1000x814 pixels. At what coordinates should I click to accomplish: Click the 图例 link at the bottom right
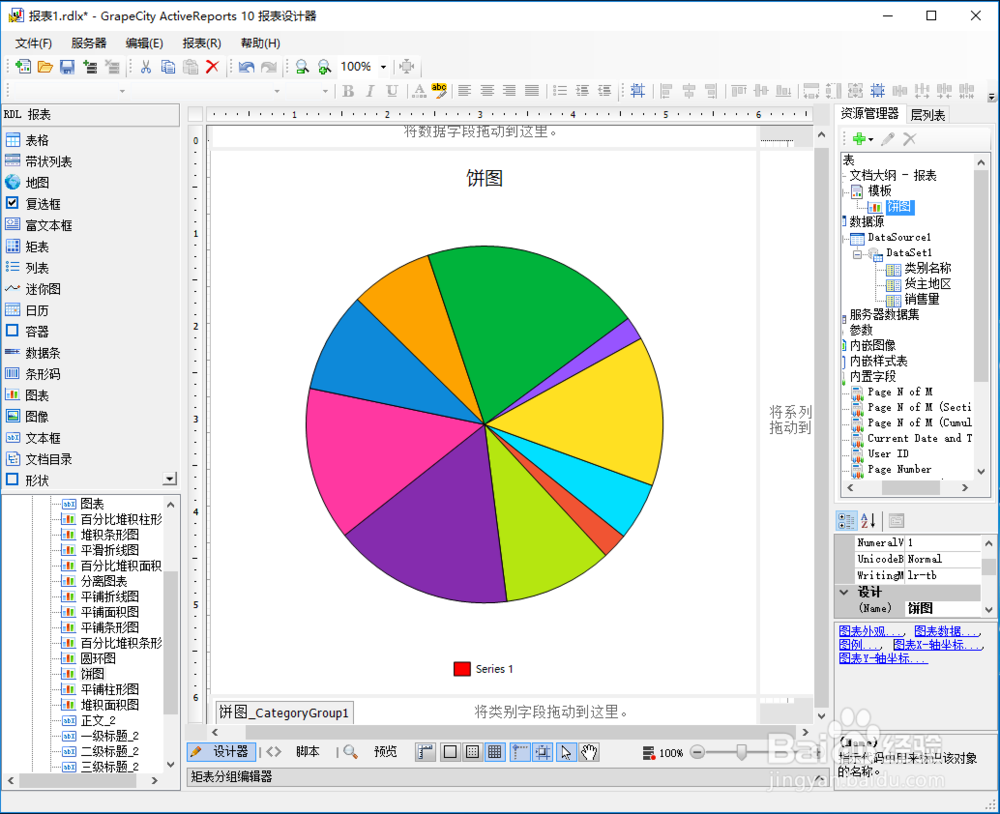pos(855,642)
